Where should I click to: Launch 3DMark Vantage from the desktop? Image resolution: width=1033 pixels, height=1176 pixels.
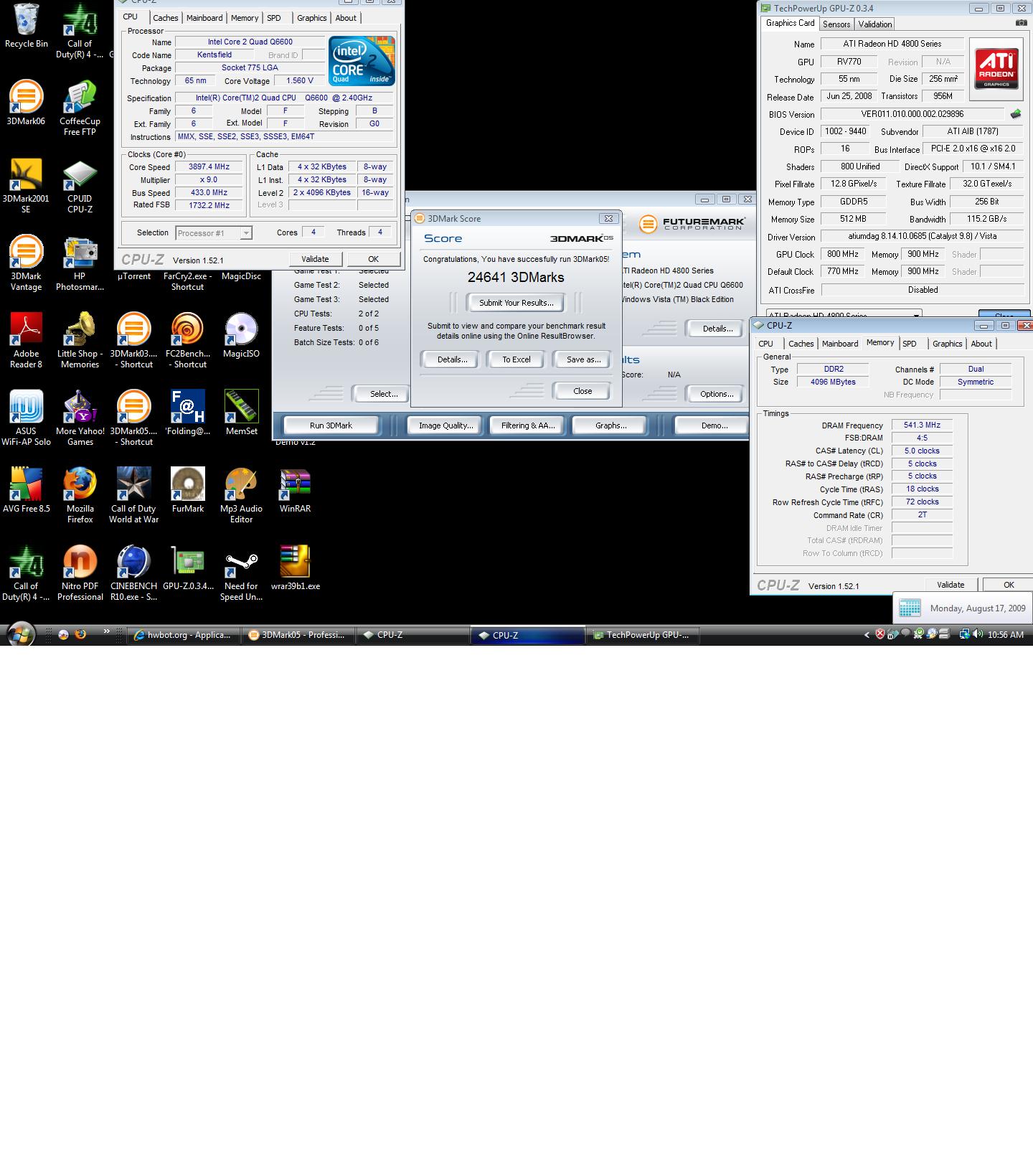tap(26, 263)
